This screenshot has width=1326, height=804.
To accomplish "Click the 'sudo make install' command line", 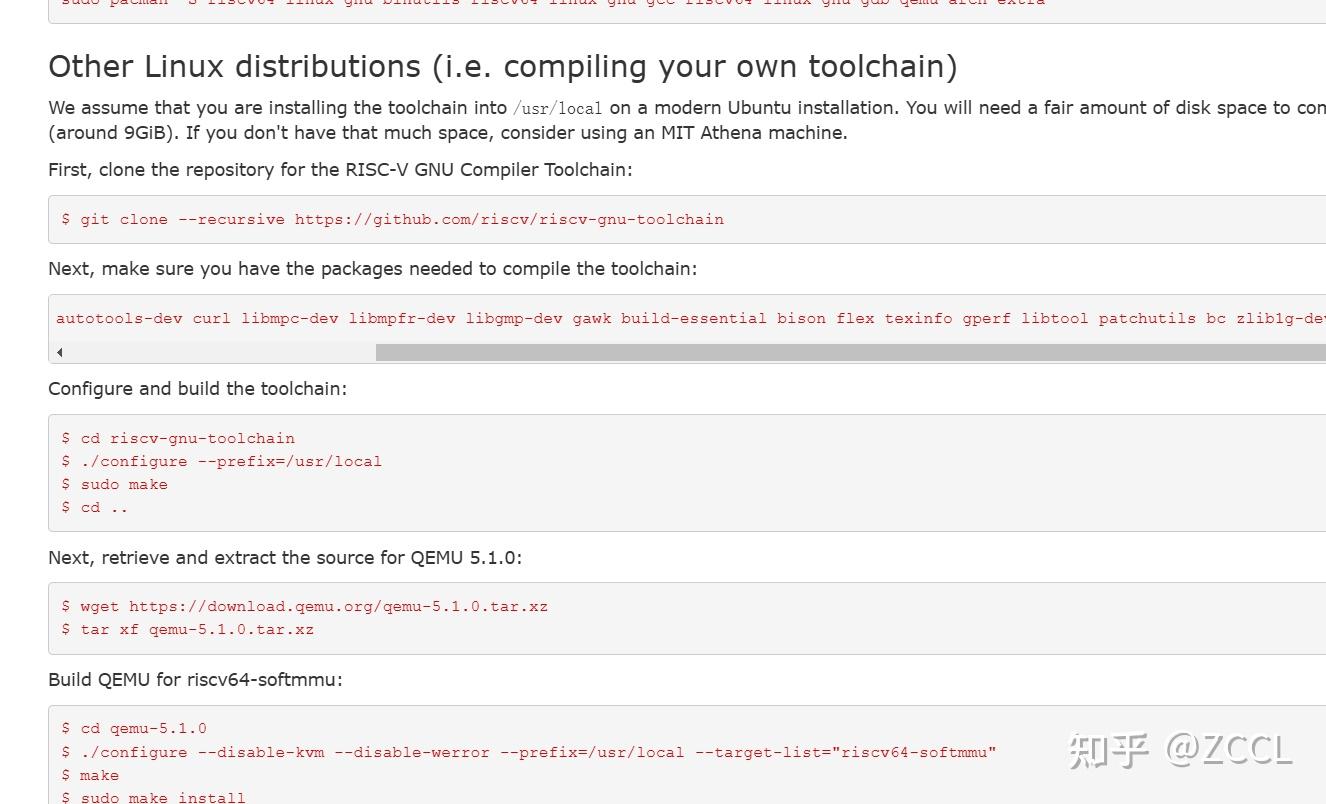I will pos(153,797).
